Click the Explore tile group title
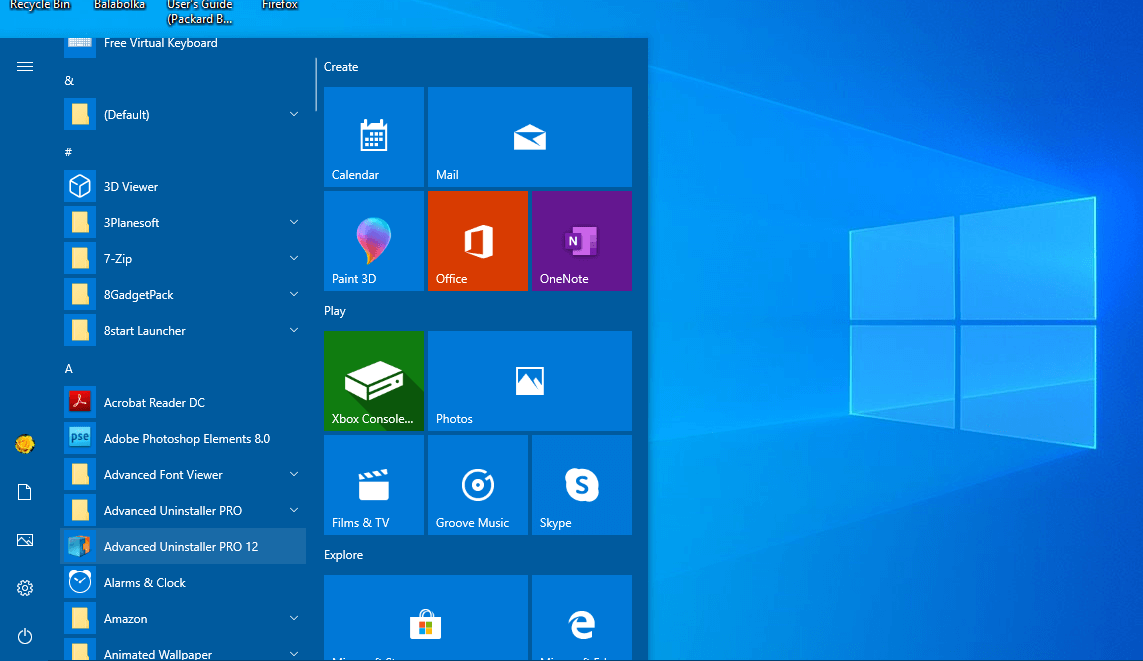Image resolution: width=1143 pixels, height=661 pixels. tap(343, 555)
